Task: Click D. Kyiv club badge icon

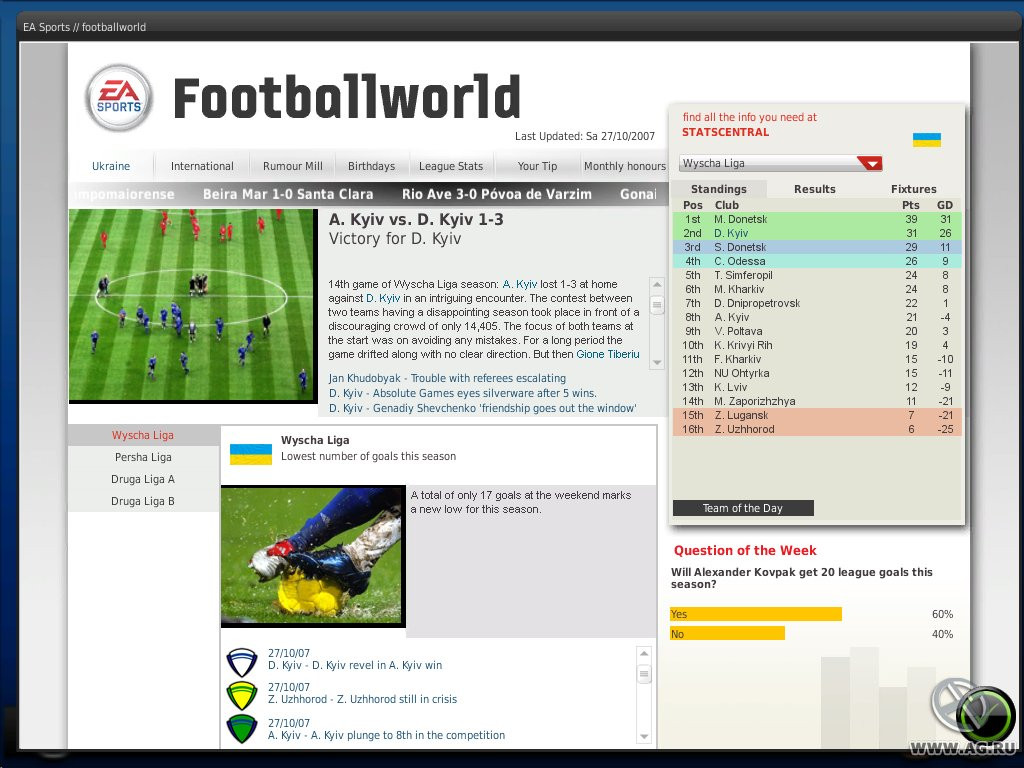Action: (x=242, y=662)
